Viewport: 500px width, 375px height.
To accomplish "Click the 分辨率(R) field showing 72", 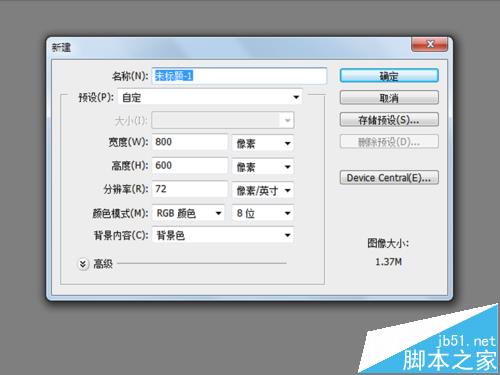I will point(190,189).
